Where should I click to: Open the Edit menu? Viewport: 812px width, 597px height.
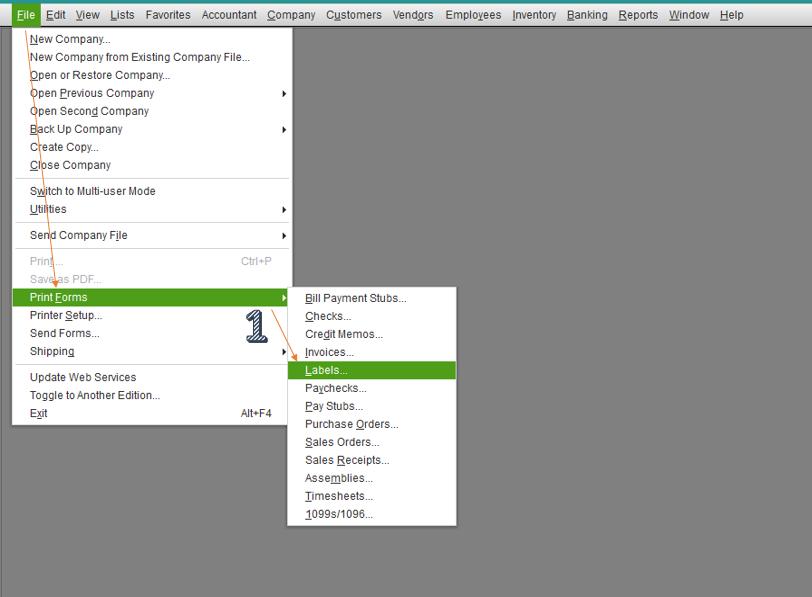55,15
